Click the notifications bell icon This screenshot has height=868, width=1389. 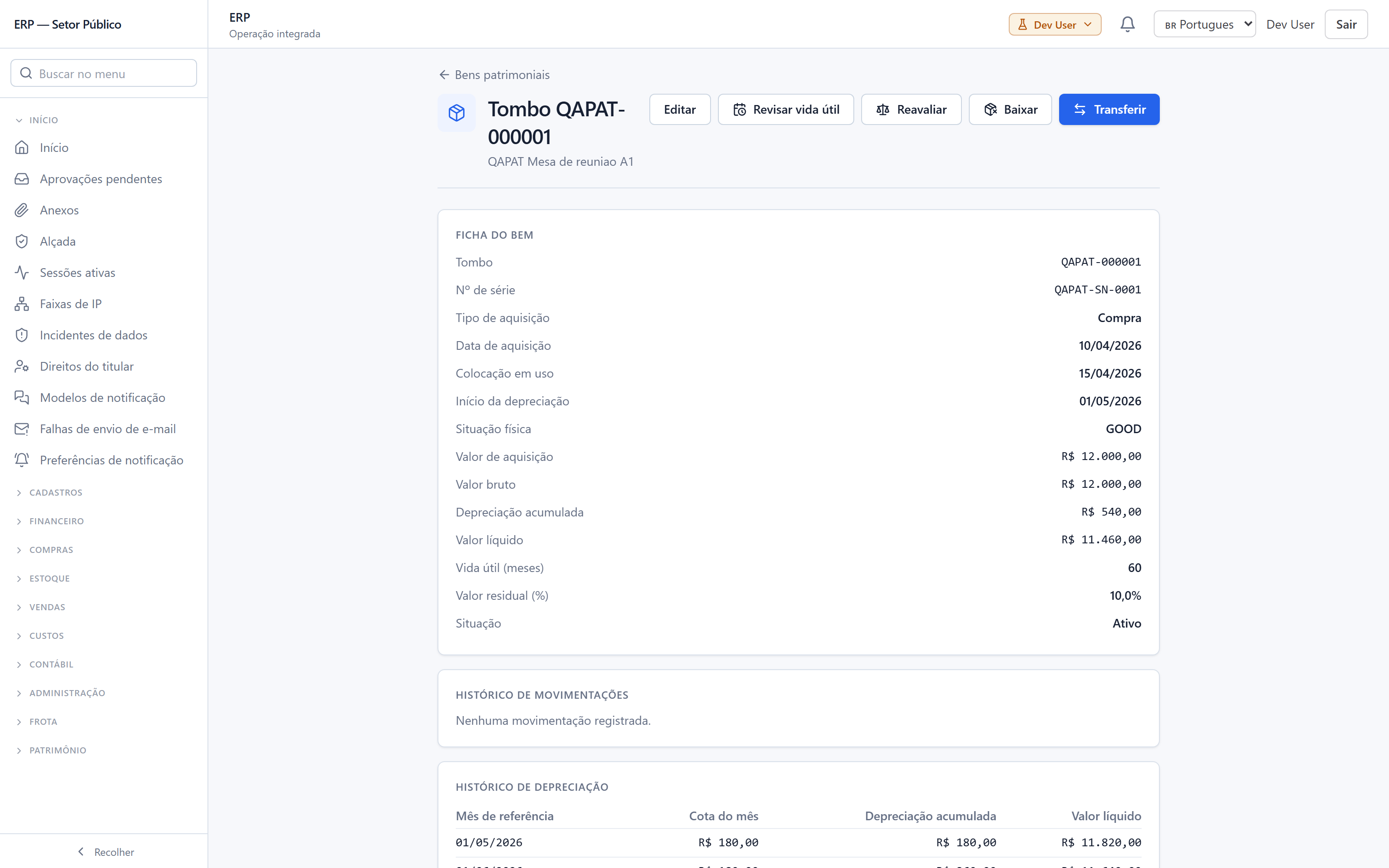[1127, 24]
